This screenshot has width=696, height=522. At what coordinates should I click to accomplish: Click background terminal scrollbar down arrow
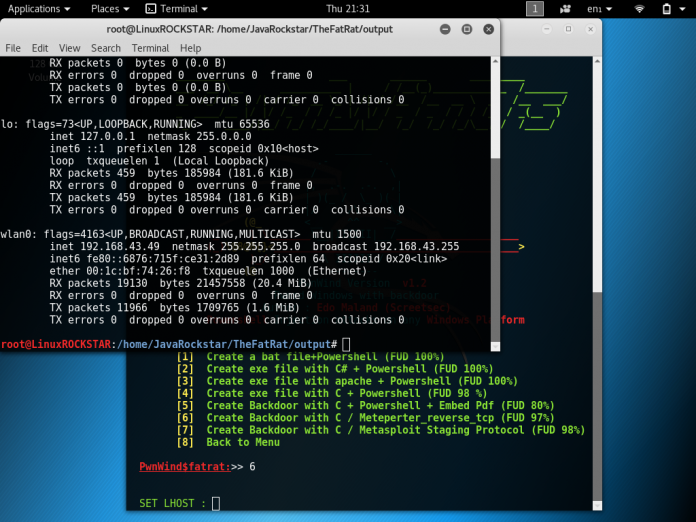coord(597,505)
